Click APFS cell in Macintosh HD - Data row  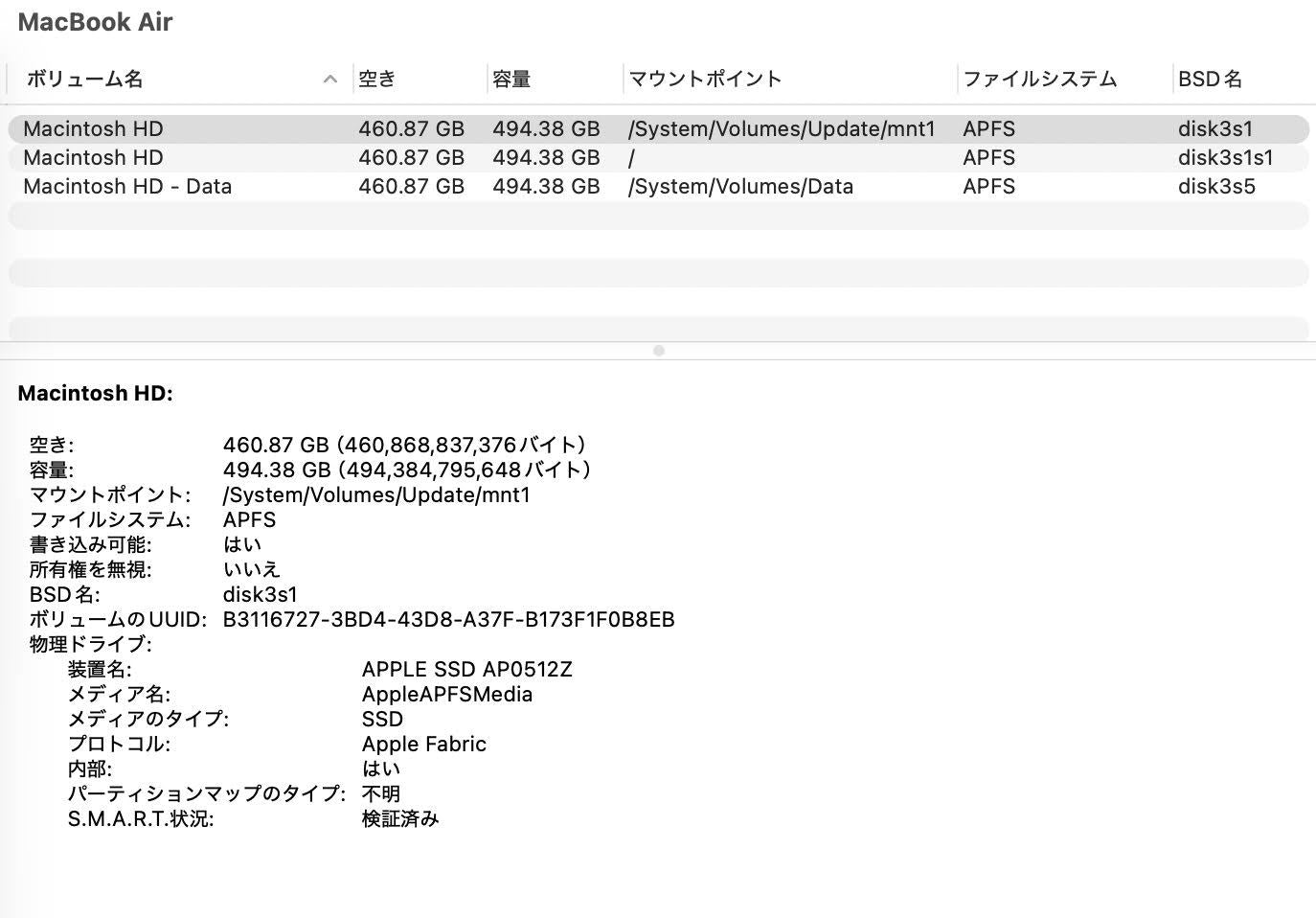click(x=989, y=187)
